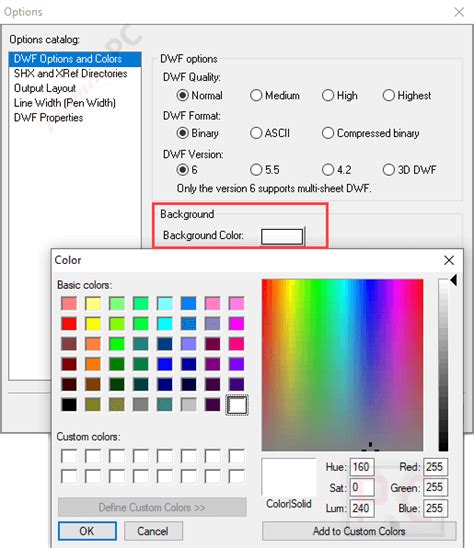Viewport: 474px width, 548px height.
Task: Confirm color with OK button
Action: (x=87, y=531)
